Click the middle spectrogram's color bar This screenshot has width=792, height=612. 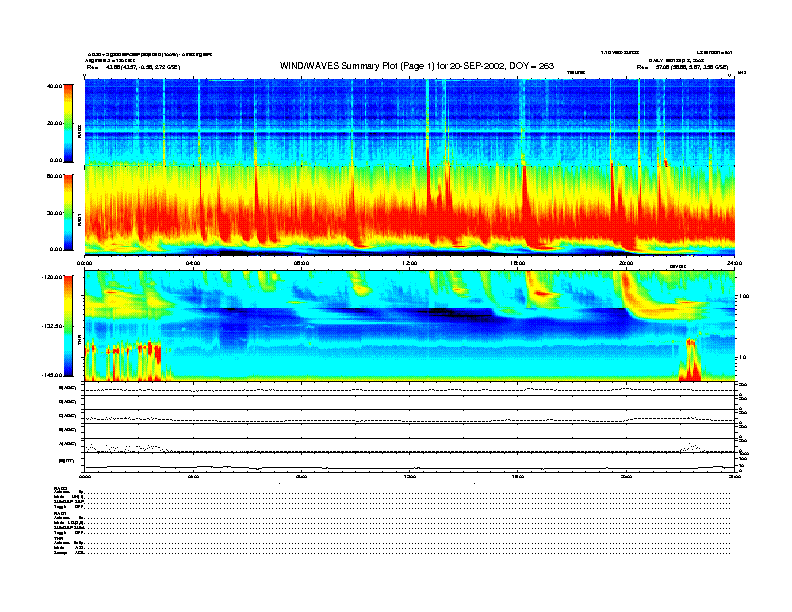pos(68,213)
